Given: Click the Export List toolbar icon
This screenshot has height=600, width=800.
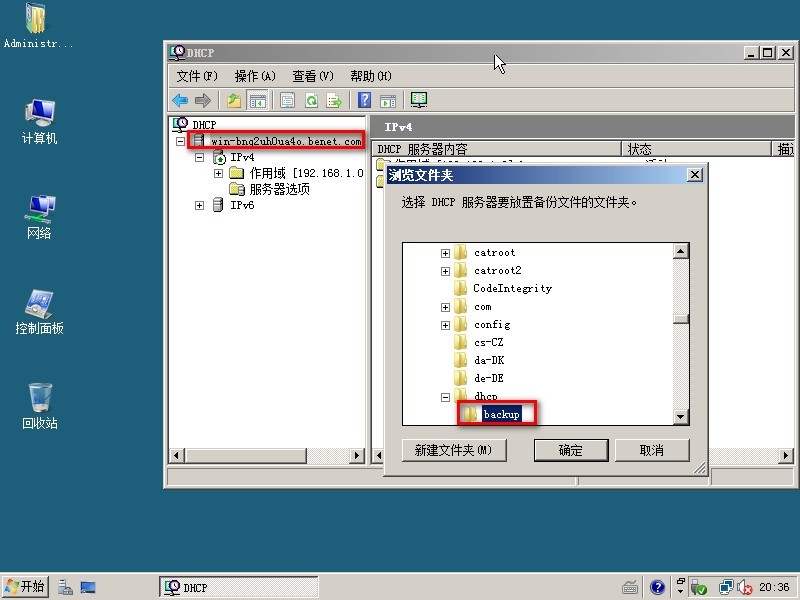Looking at the screenshot, I should pos(336,99).
